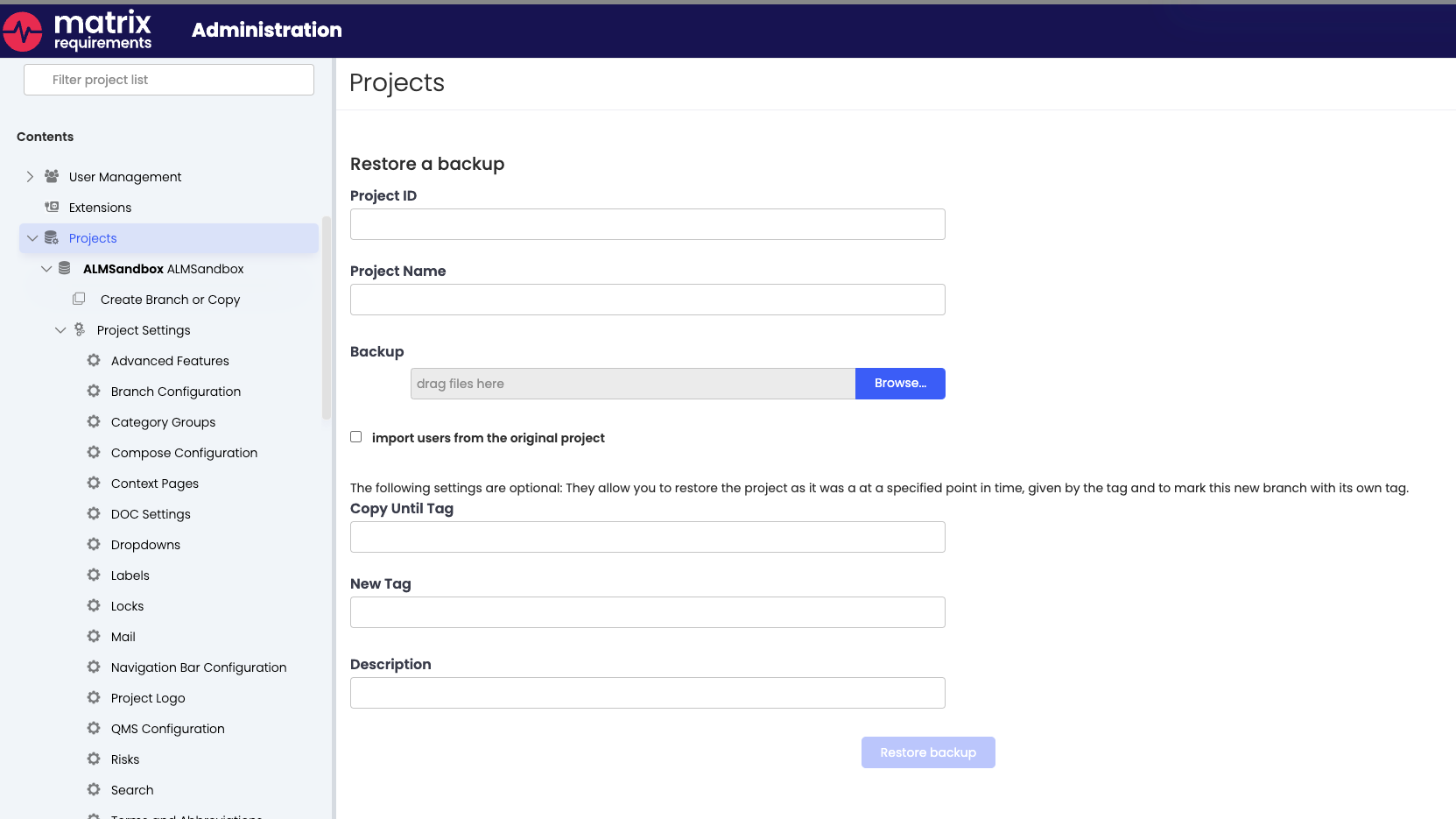Click the Extensions icon in the sidebar

(52, 208)
